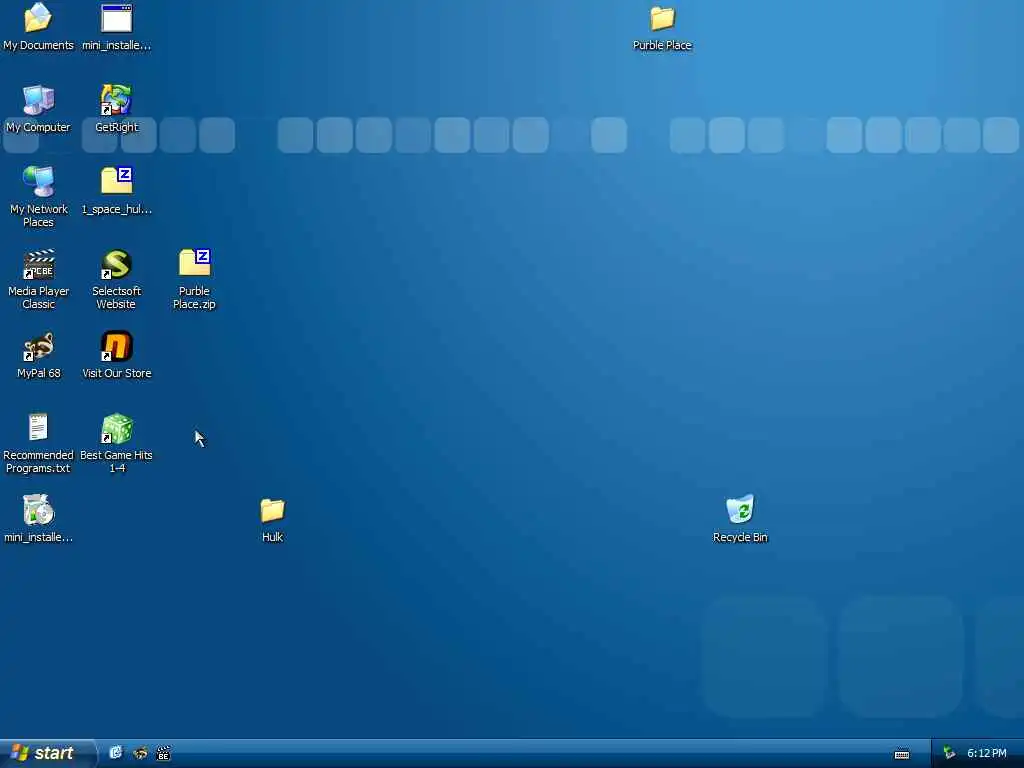1024x768 pixels.
Task: Open the Visit Our Store shortcut
Action: [116, 346]
